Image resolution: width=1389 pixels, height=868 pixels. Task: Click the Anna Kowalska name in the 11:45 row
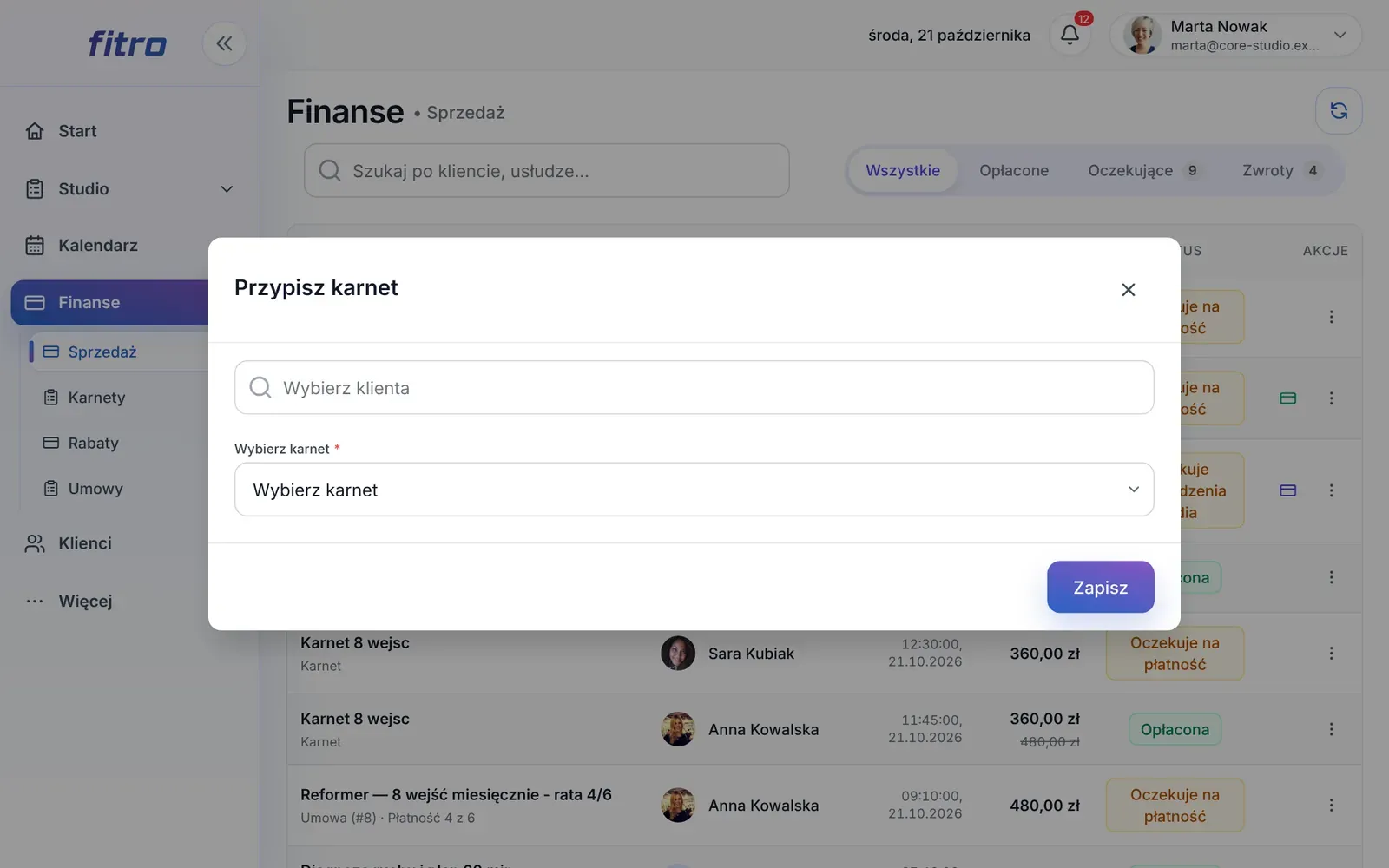(763, 729)
